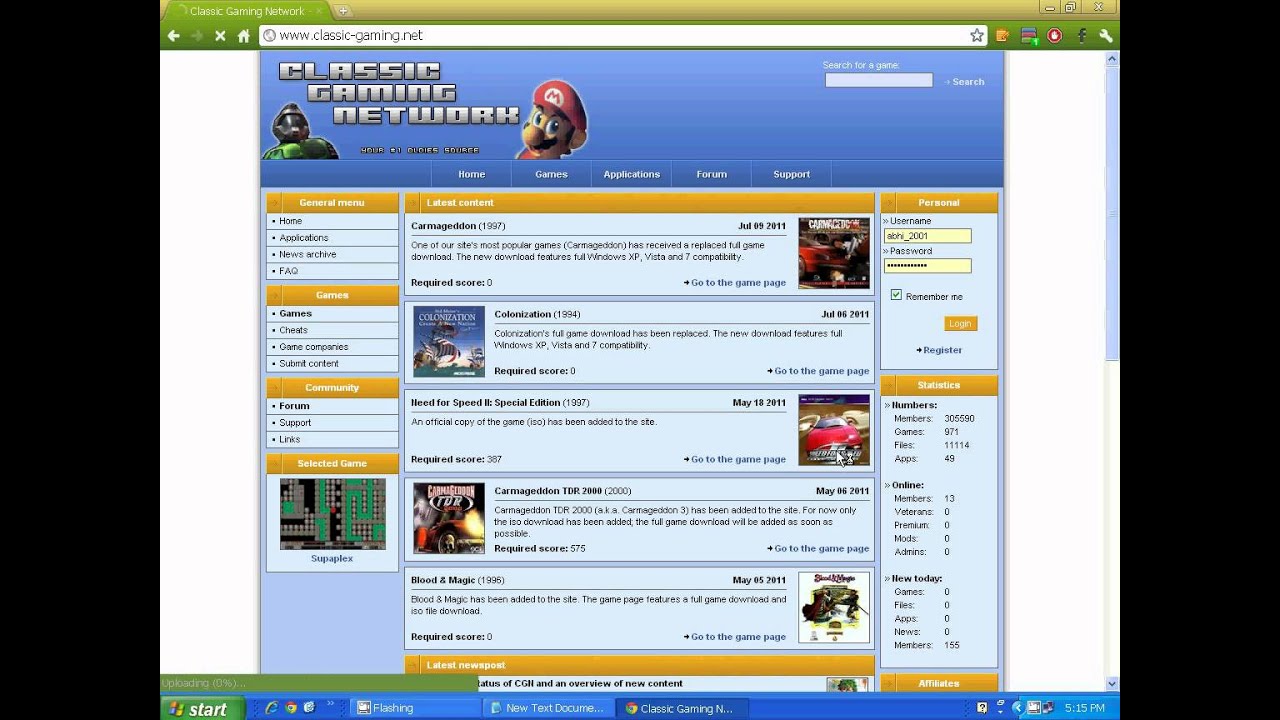Click the Search for a game field

pyautogui.click(x=878, y=80)
